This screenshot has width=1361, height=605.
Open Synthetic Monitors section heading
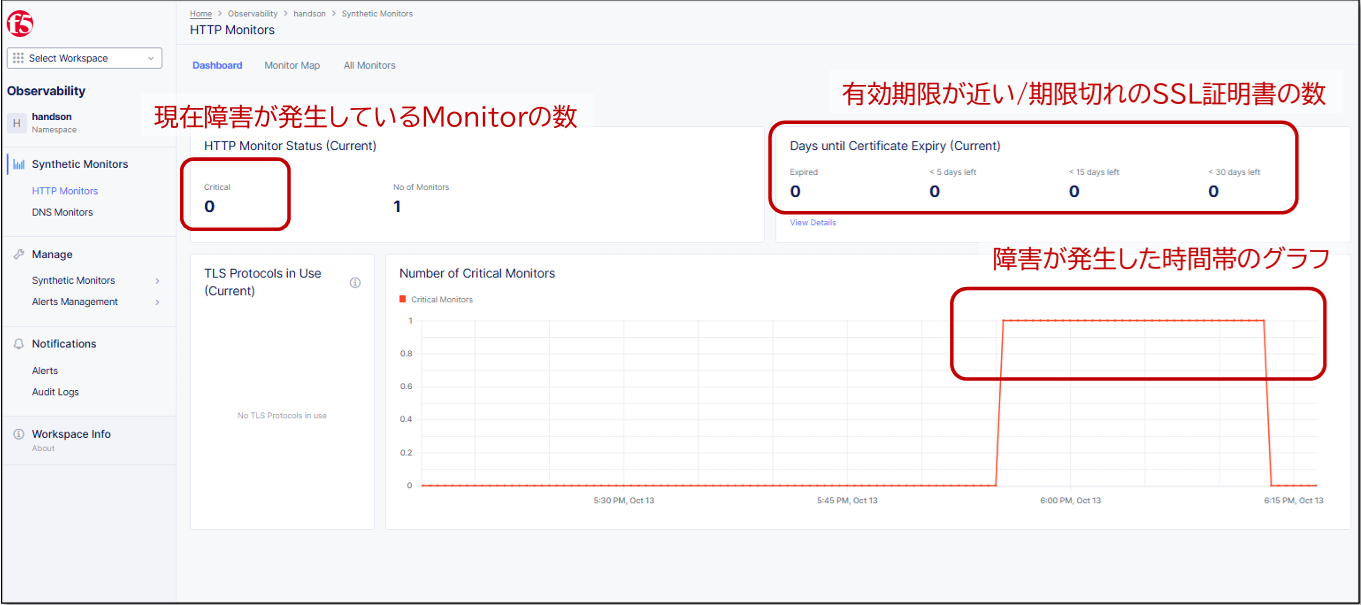point(80,164)
